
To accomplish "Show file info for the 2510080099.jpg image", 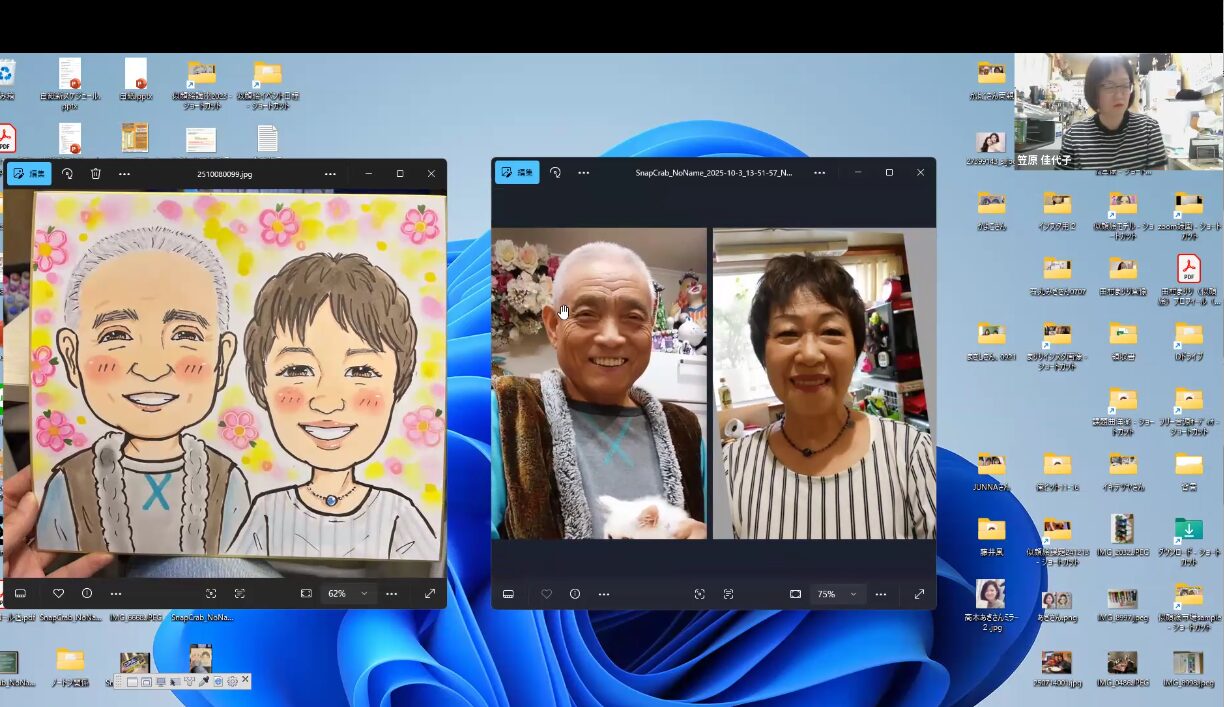I will pos(87,593).
